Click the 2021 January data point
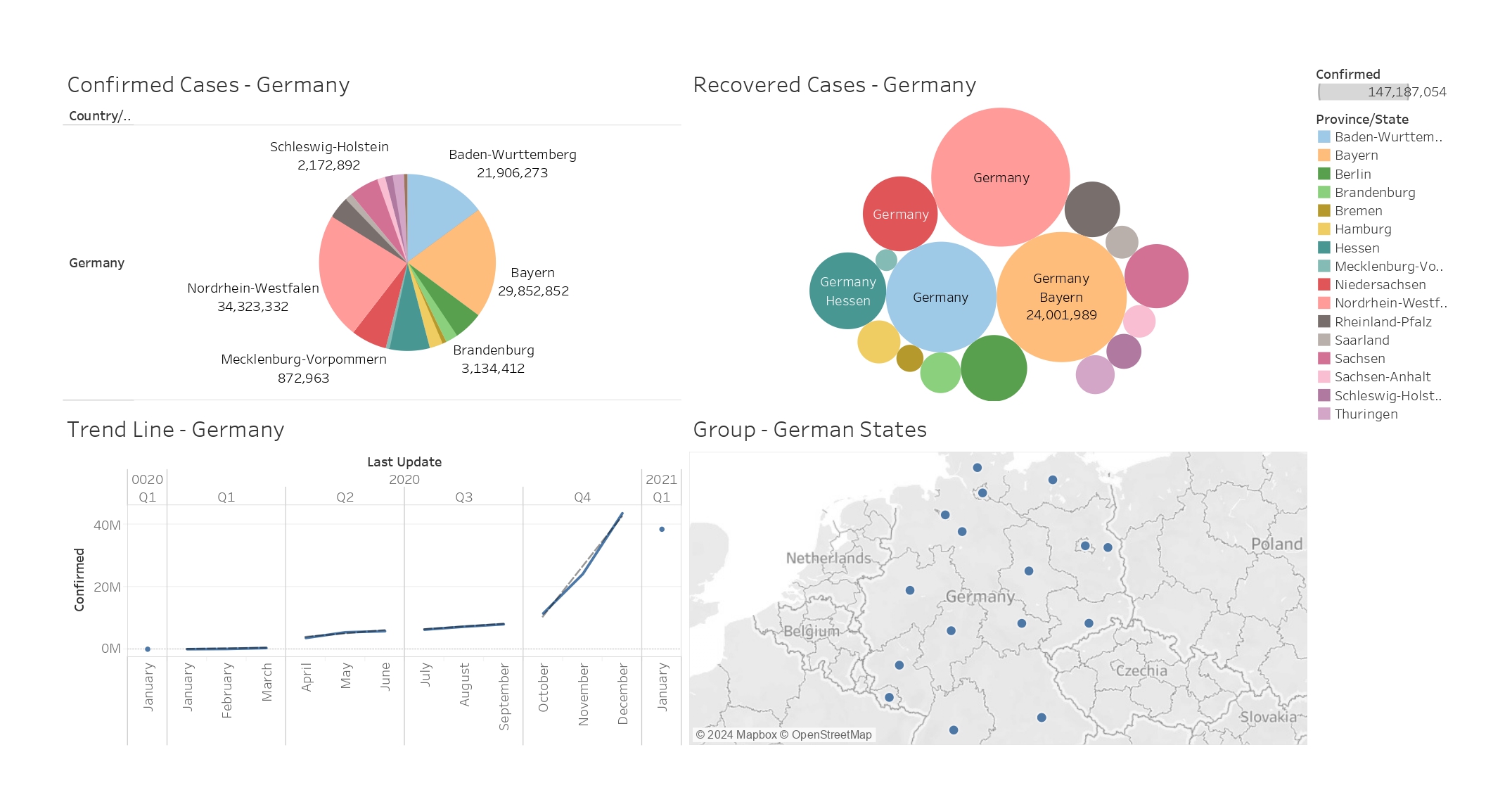 [x=662, y=529]
